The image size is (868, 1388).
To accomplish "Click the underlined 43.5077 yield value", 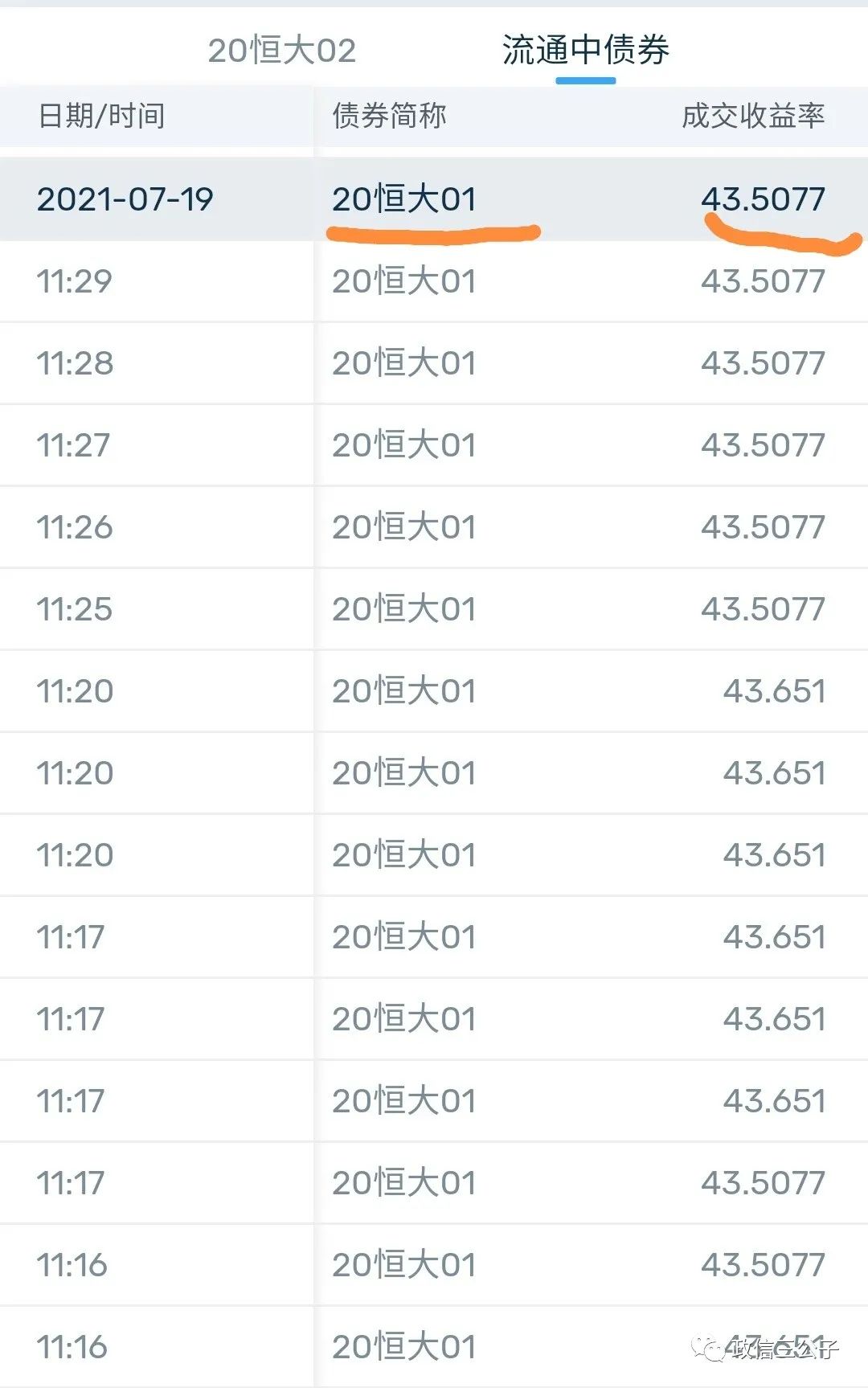I will (x=763, y=199).
